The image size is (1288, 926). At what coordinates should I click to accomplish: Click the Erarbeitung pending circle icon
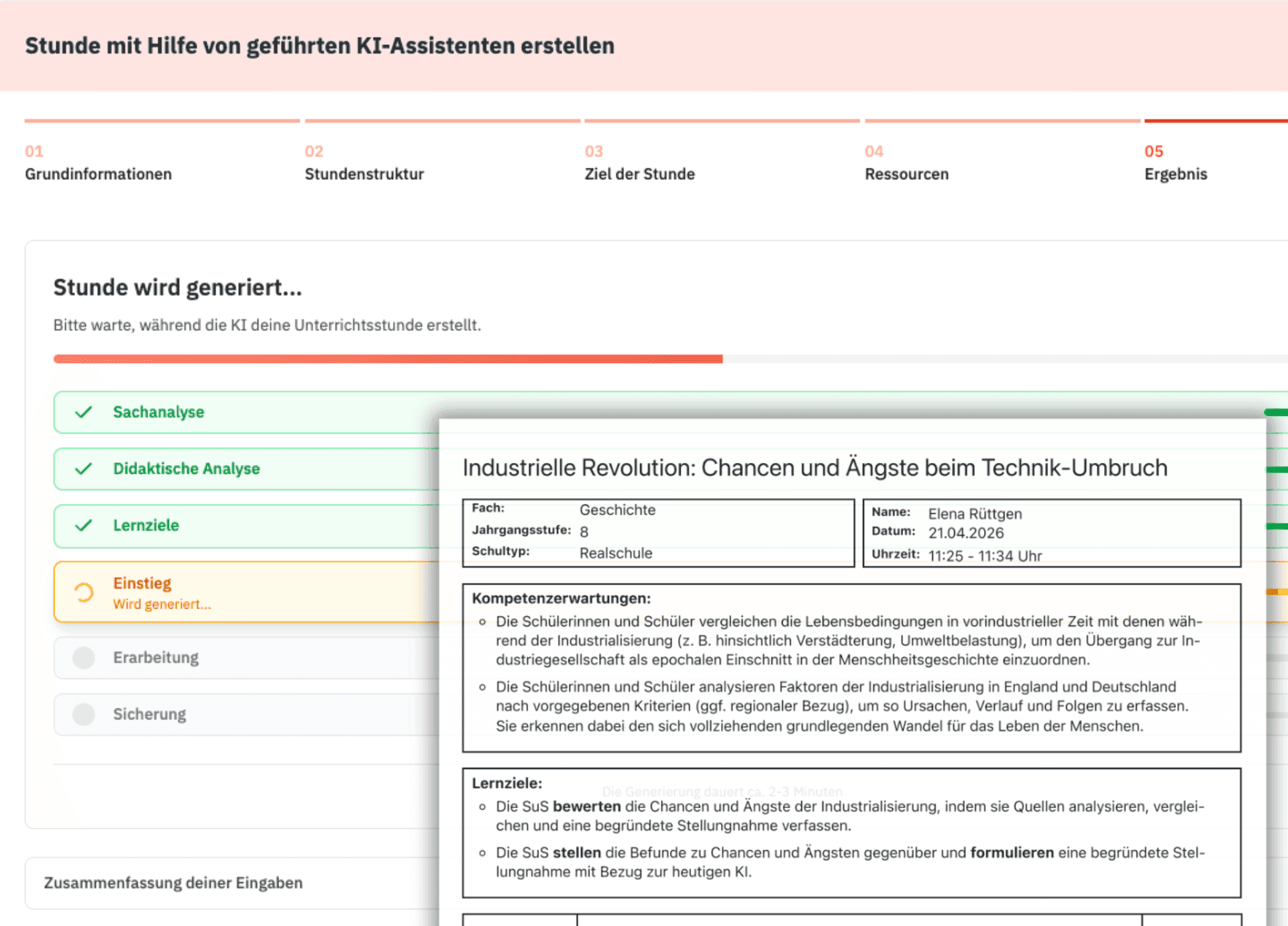tap(83, 658)
